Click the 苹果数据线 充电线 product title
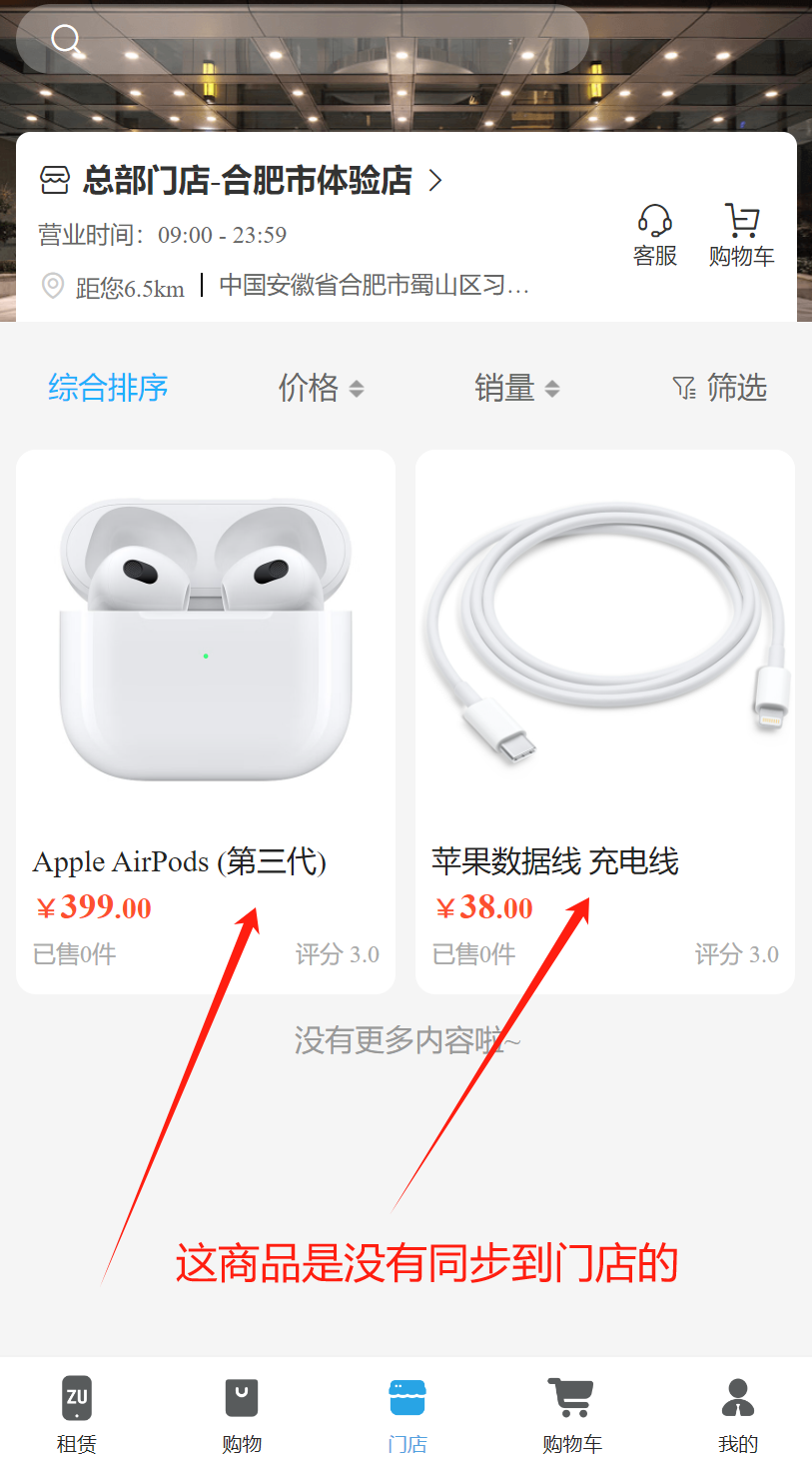Viewport: 812px width, 1458px height. [555, 861]
